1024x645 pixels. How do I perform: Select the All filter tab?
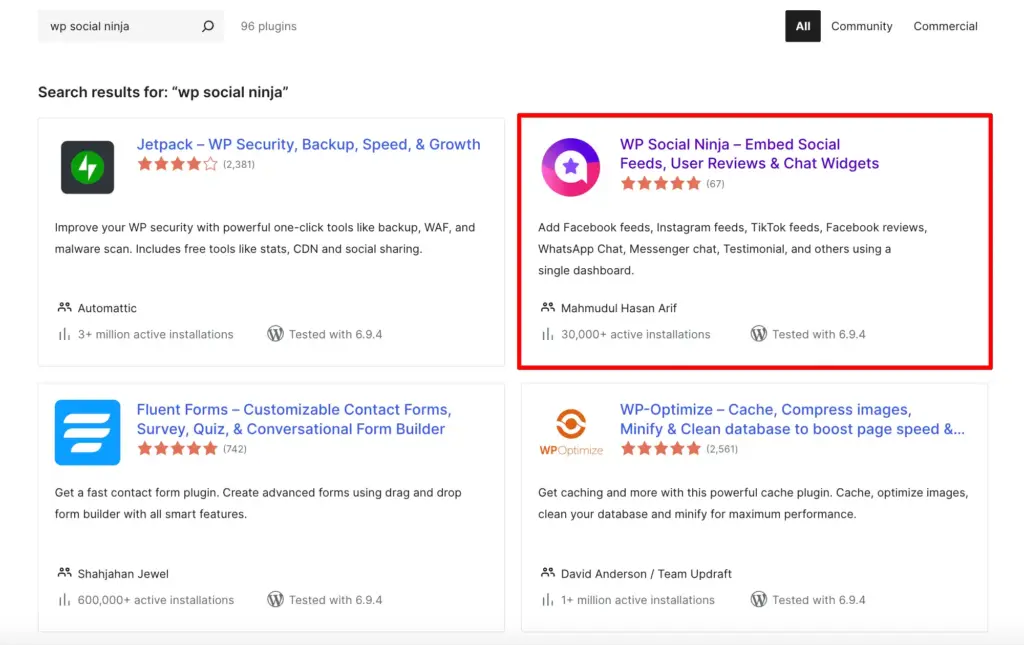coord(802,25)
